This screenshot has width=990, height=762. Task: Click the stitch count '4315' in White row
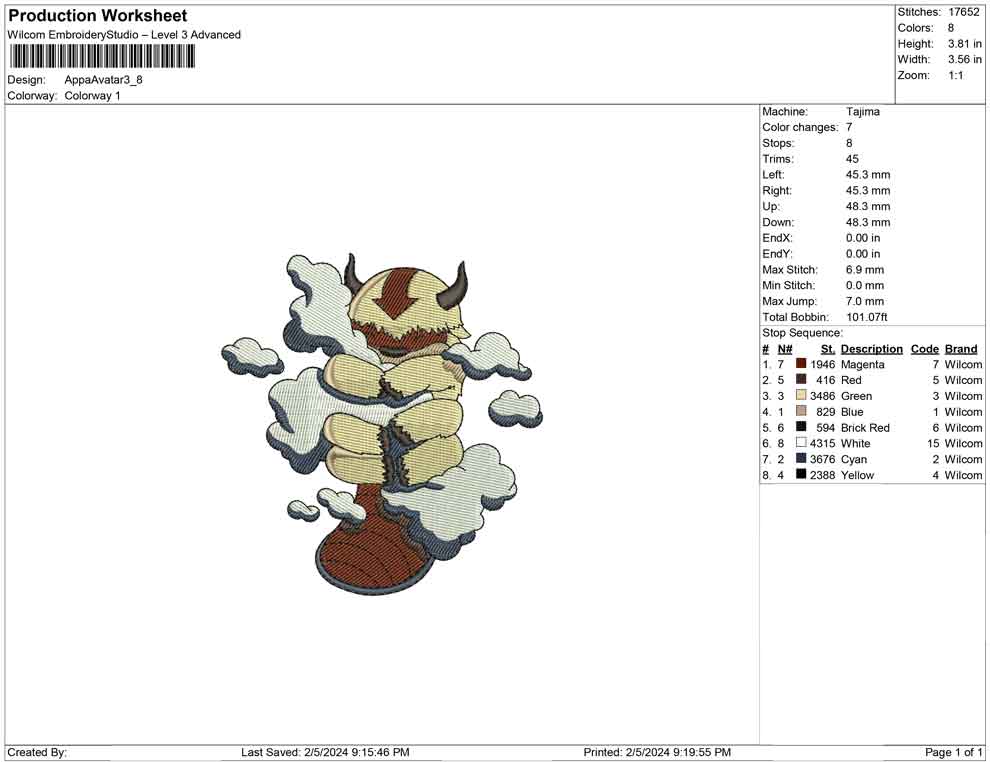pos(823,443)
